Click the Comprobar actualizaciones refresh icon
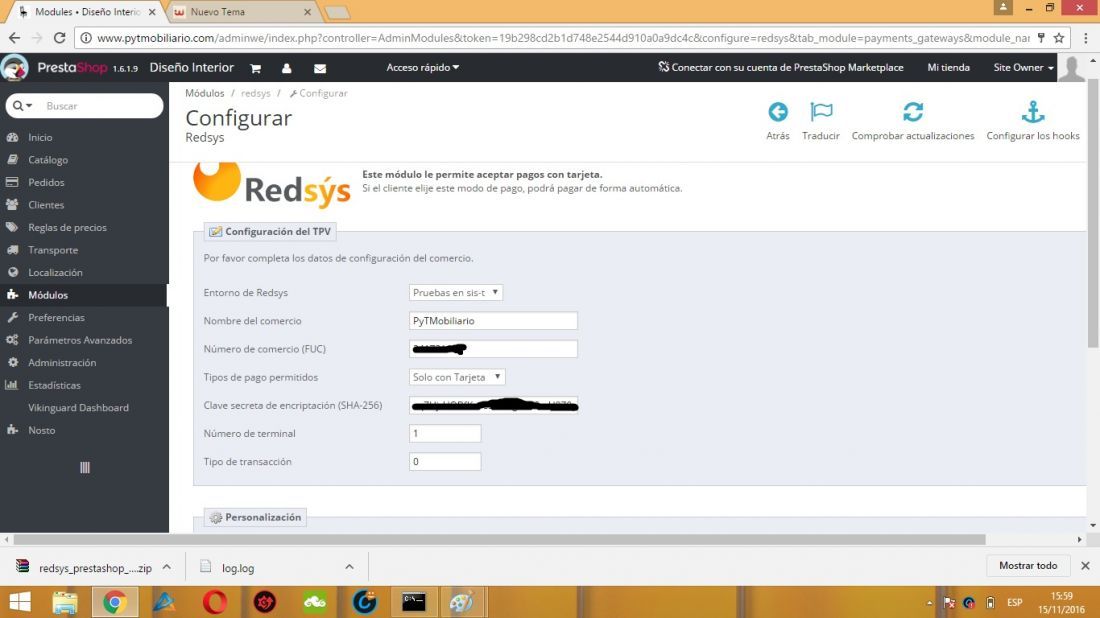The width and height of the screenshot is (1100, 618). tap(913, 112)
